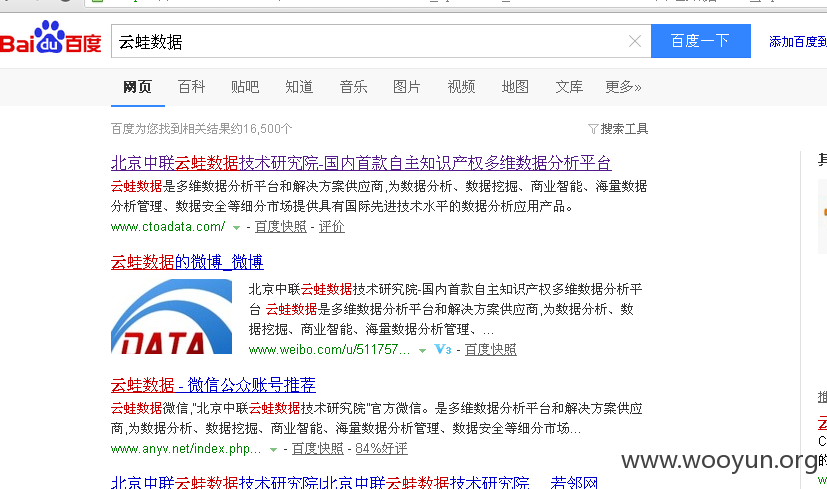Open 云蛙数据 - 微信公众账号推荐 result
827x489 pixels.
pyautogui.click(x=213, y=385)
